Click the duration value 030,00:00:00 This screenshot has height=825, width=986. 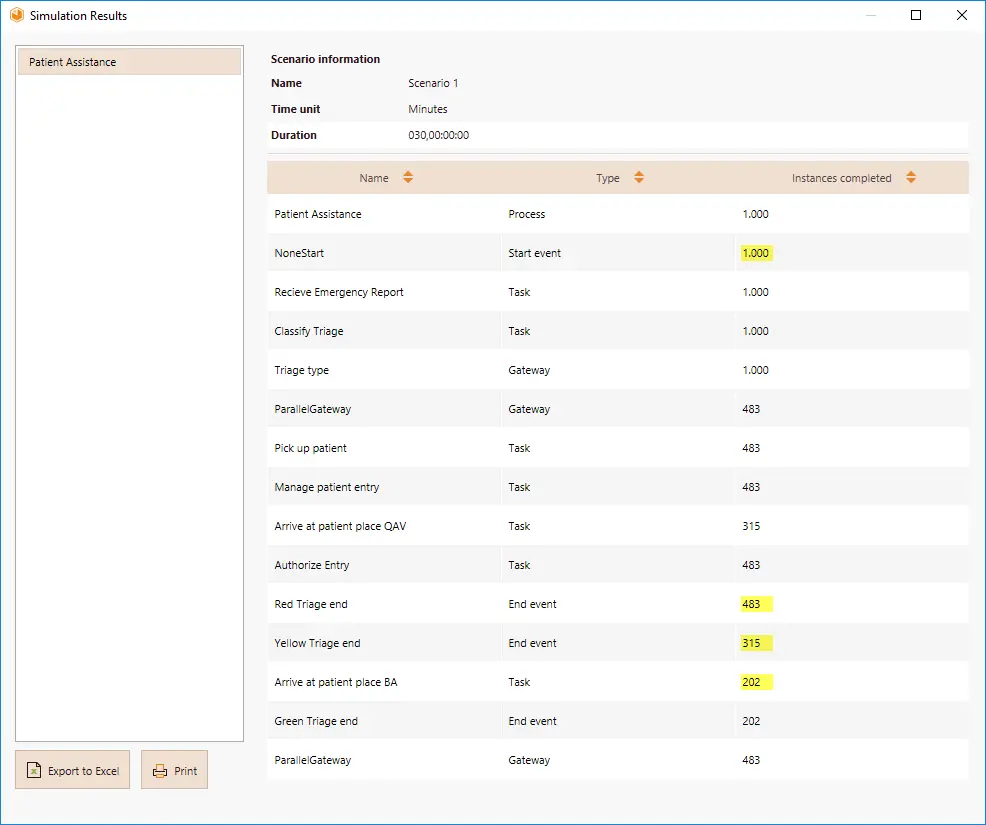(x=438, y=135)
